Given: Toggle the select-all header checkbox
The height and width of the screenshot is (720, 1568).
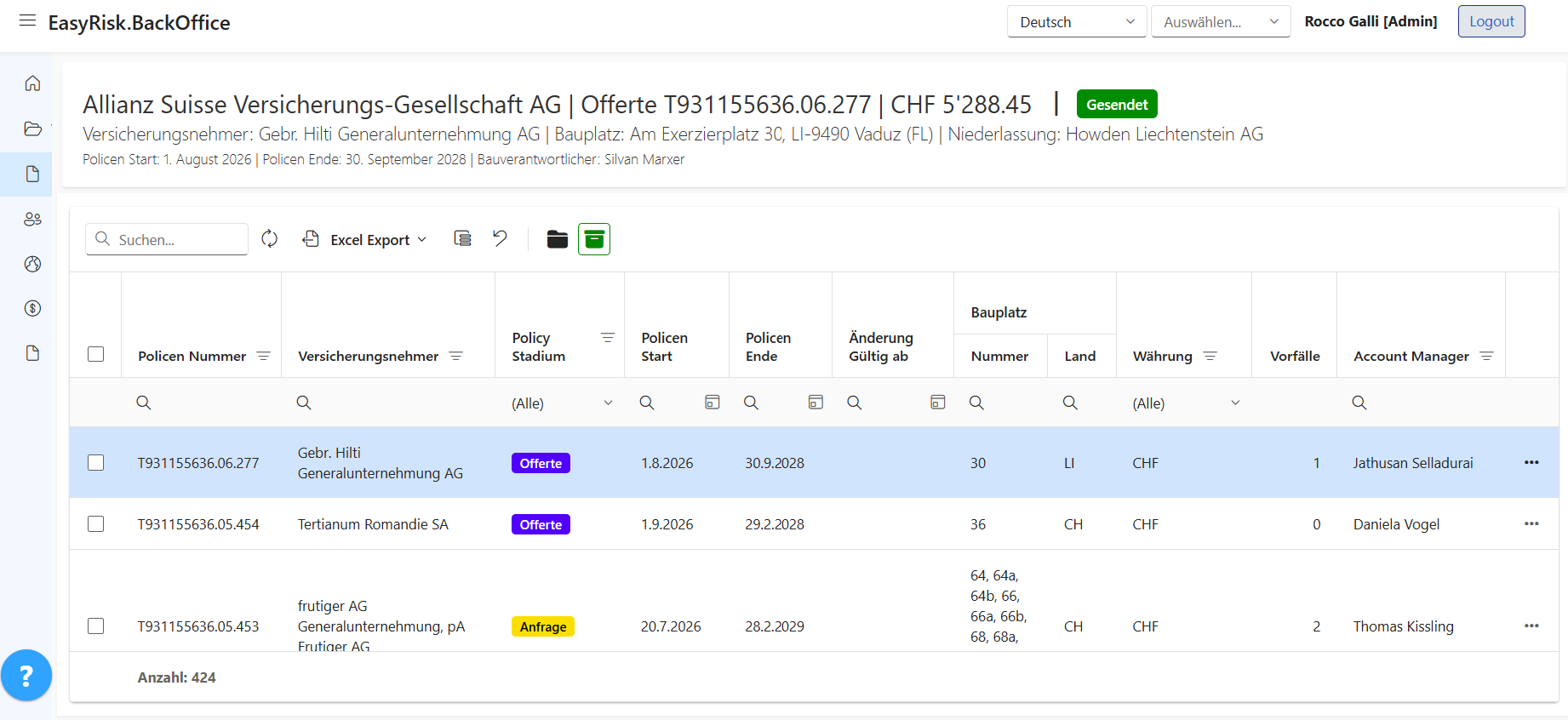Looking at the screenshot, I should 96,354.
